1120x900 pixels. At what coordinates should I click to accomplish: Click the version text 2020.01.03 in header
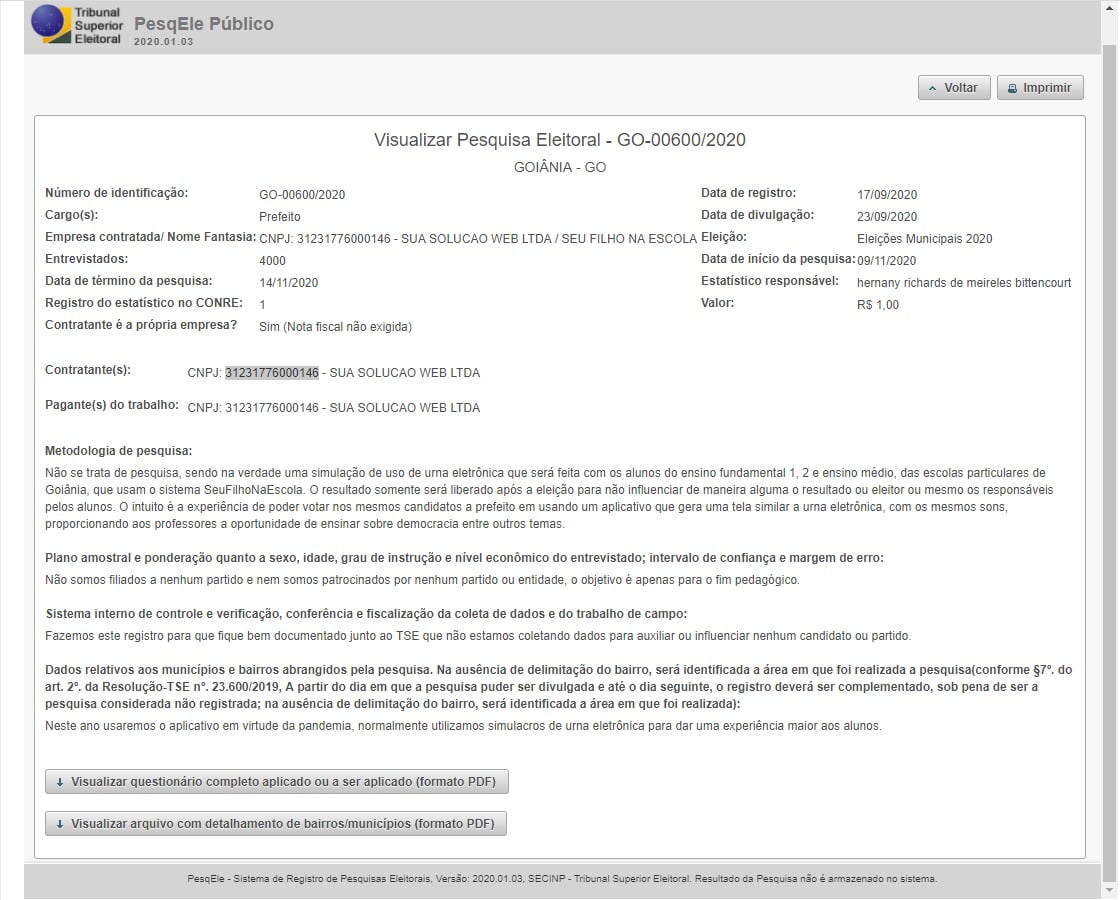(x=163, y=42)
